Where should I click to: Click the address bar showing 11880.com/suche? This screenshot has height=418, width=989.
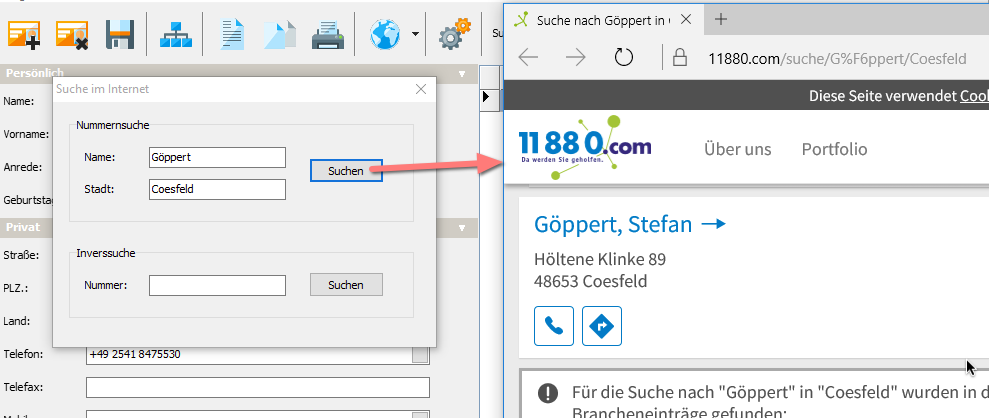[x=836, y=59]
